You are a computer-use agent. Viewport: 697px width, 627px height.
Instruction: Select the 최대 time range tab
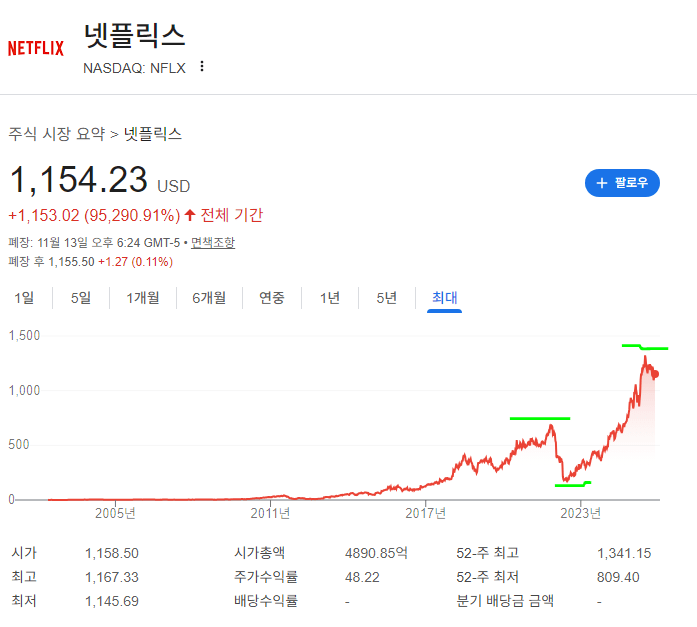pos(445,298)
